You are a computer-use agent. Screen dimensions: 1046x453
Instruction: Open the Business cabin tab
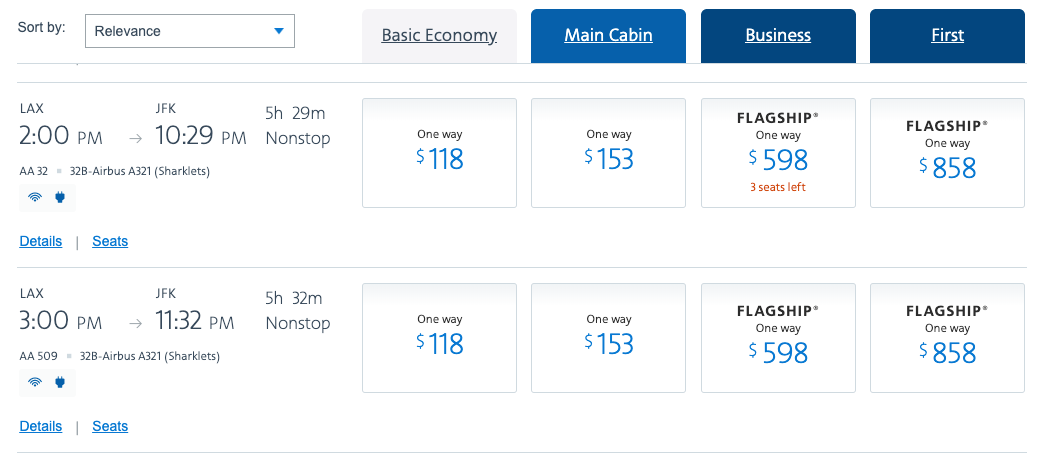tap(778, 36)
